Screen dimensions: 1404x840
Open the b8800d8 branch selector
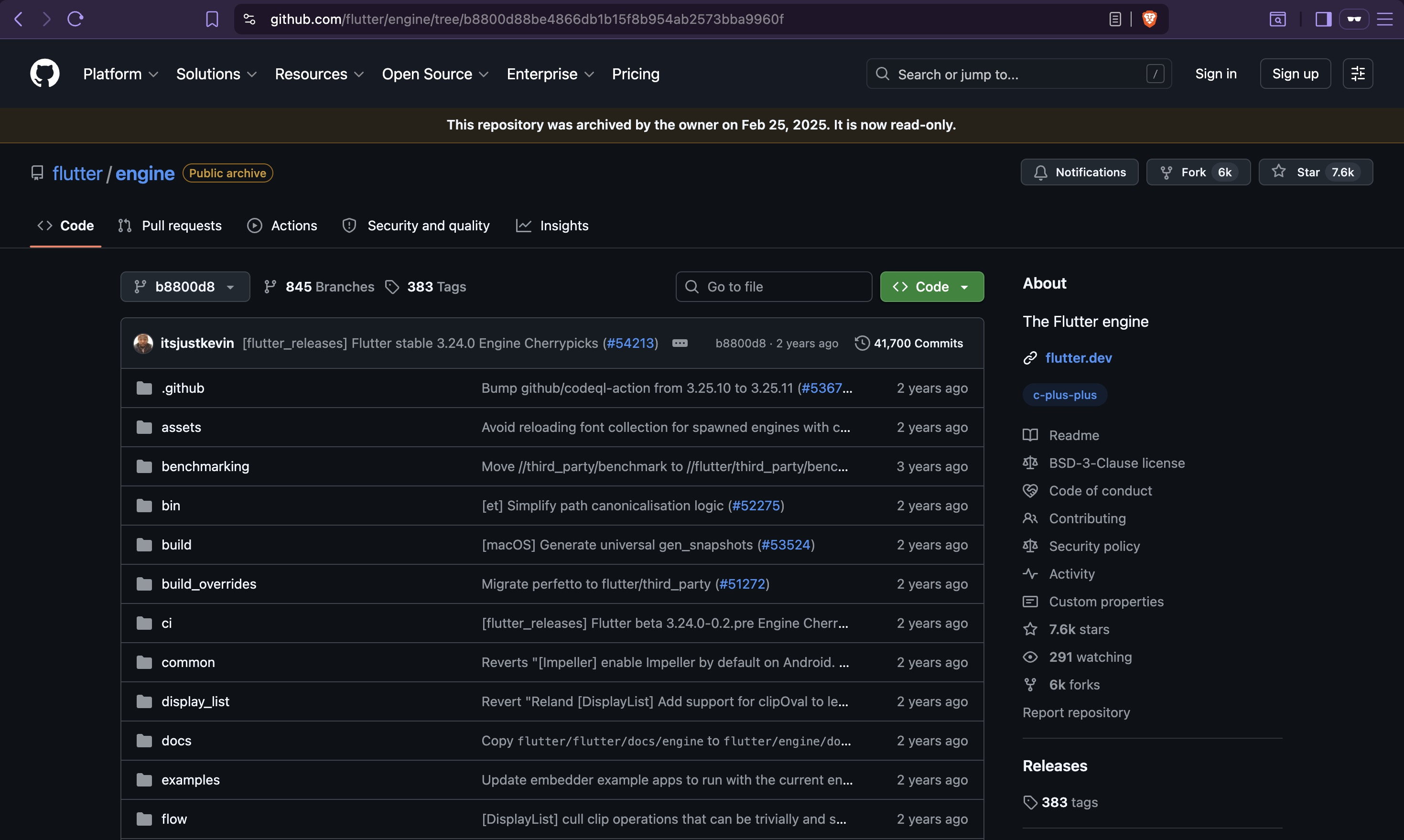185,287
